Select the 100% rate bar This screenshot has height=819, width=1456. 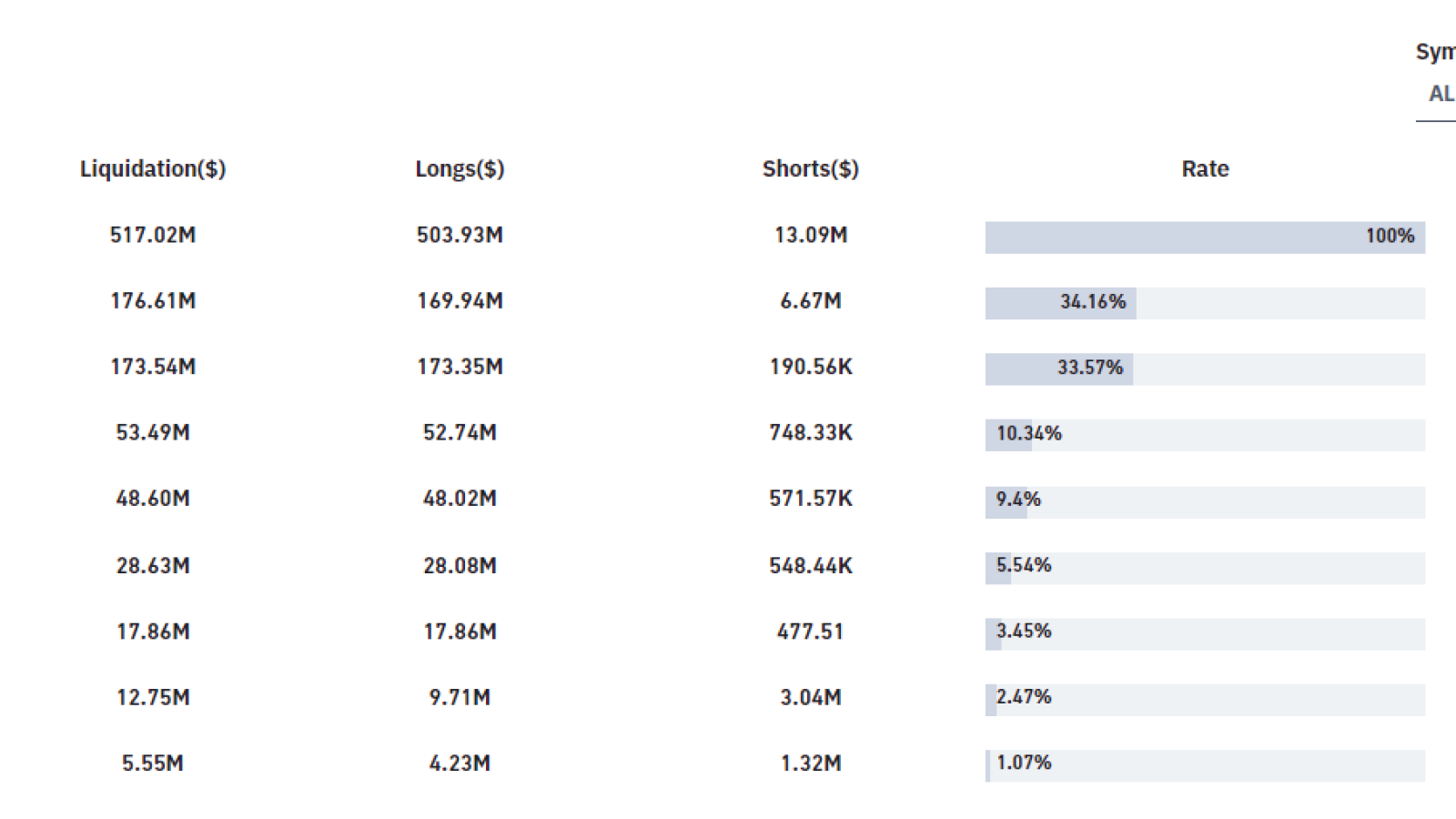click(x=1205, y=237)
